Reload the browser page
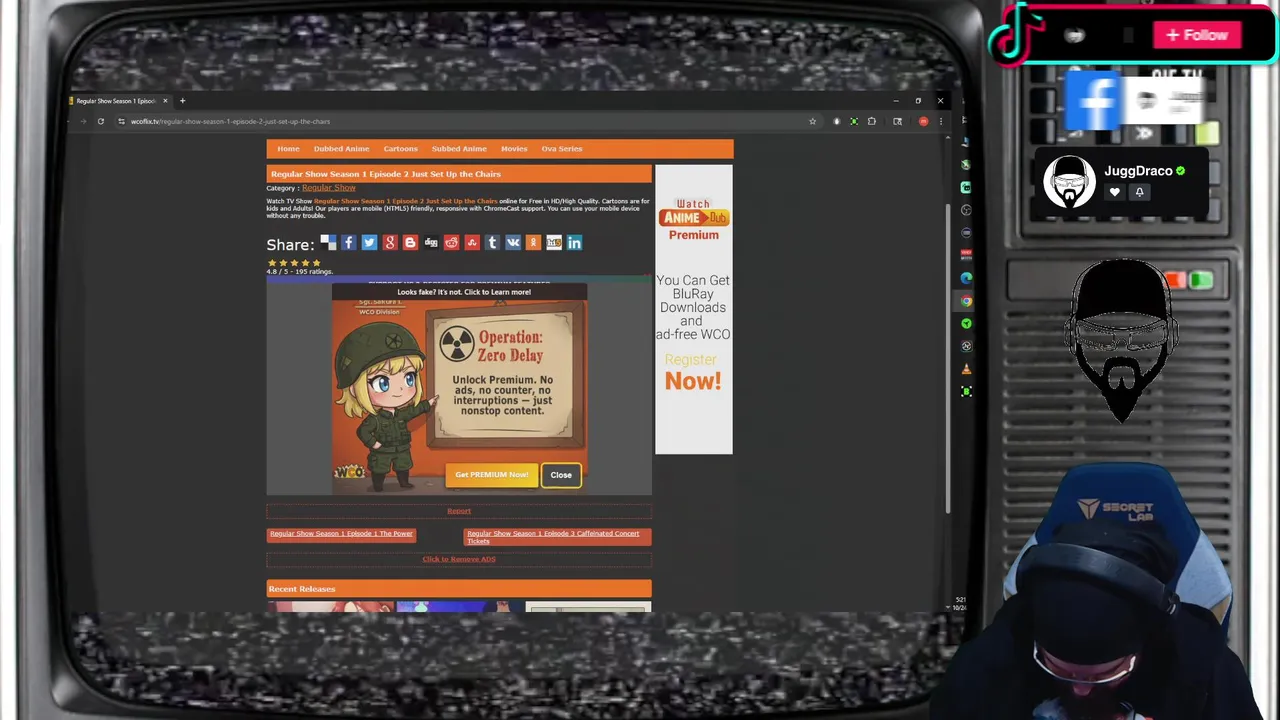Image resolution: width=1280 pixels, height=720 pixels. (100, 121)
